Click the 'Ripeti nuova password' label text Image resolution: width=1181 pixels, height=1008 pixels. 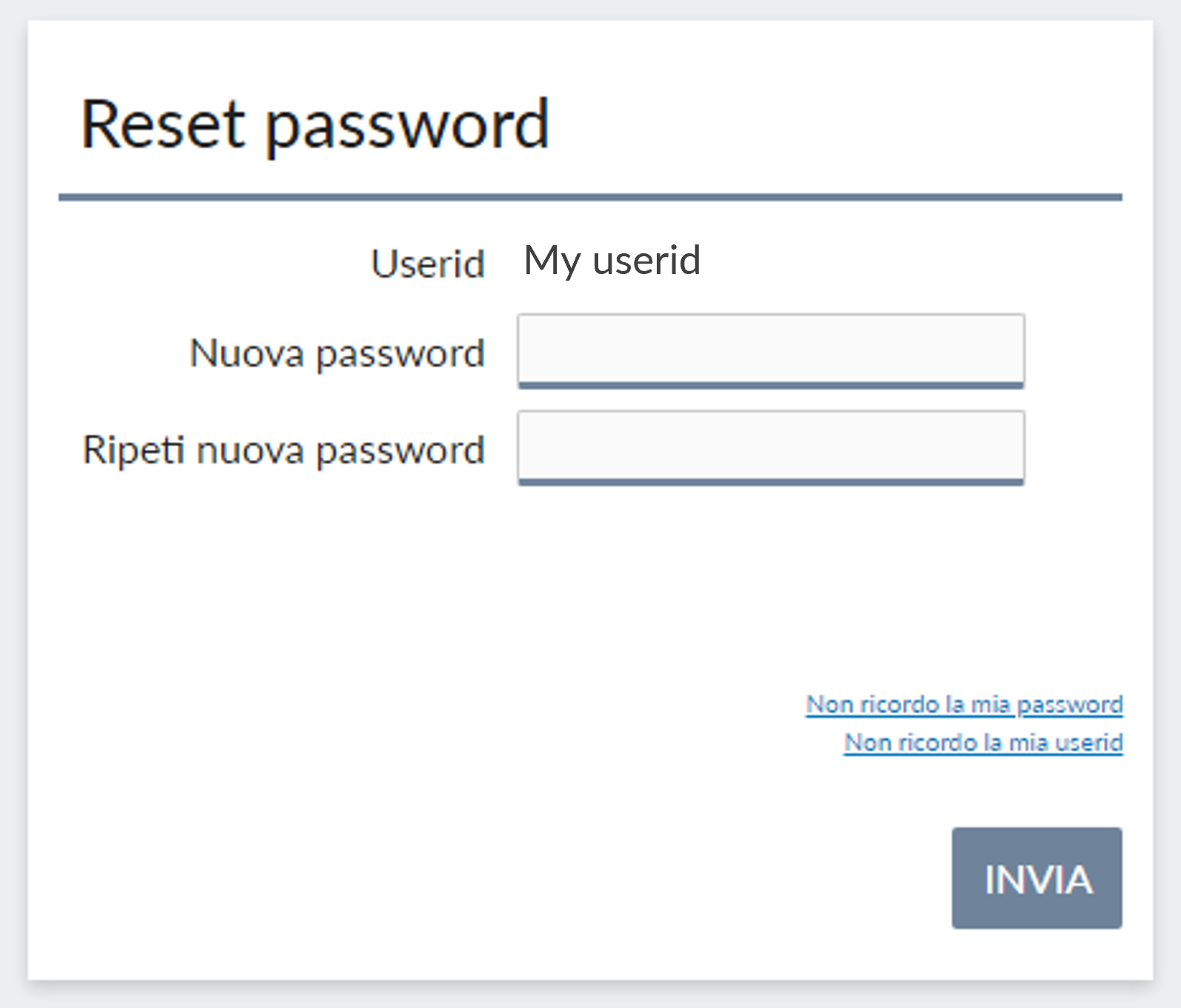point(284,449)
